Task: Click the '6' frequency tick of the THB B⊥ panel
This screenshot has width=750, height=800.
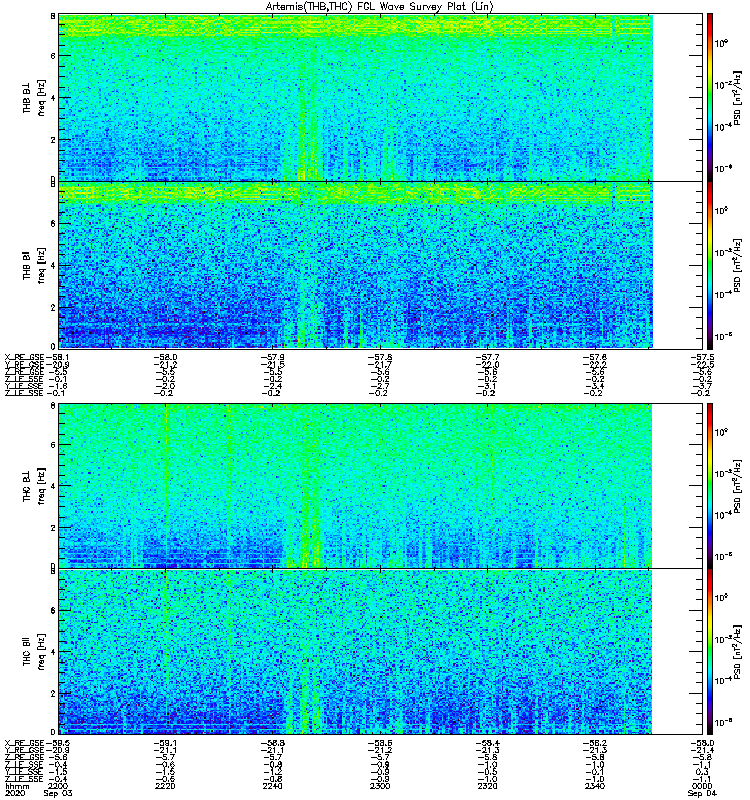Action: [x=53, y=56]
